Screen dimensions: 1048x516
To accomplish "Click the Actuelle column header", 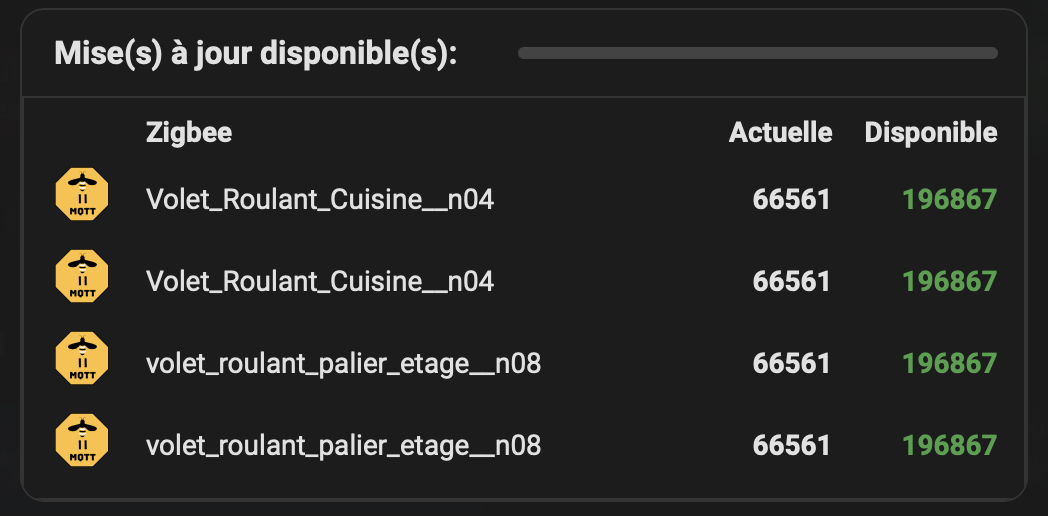I will coord(780,132).
